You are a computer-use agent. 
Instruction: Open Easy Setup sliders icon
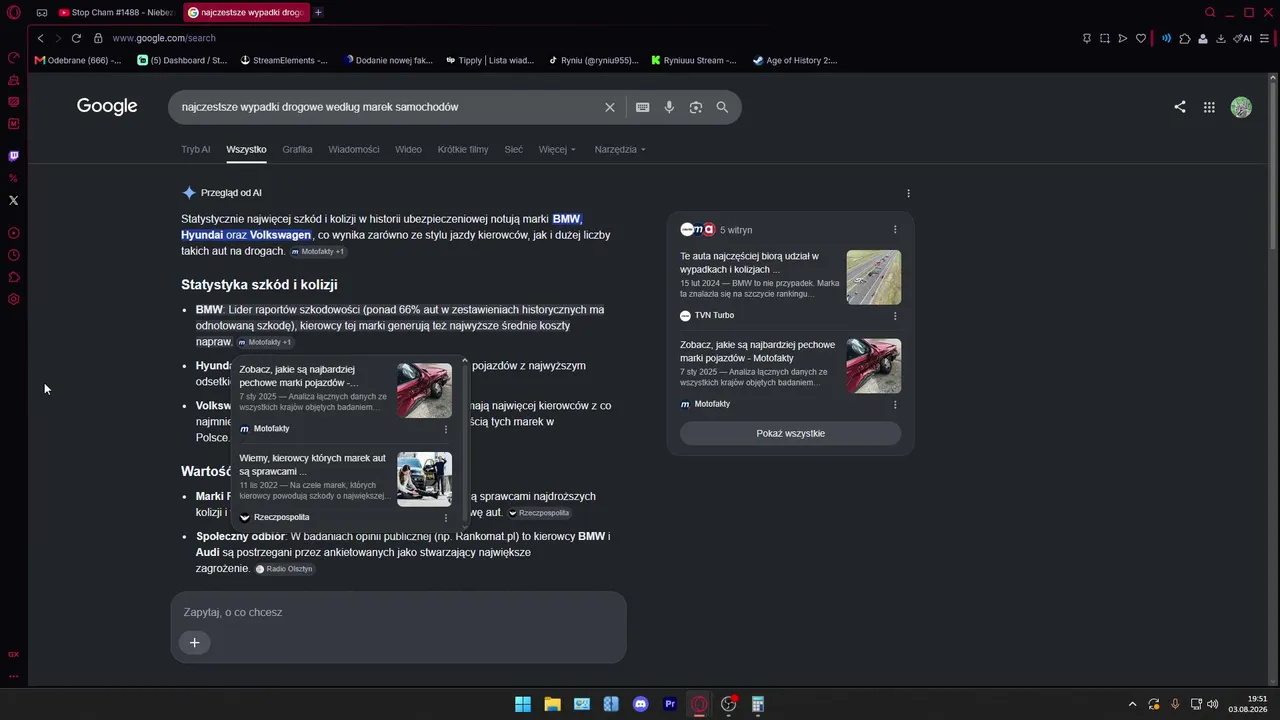pos(1265,38)
